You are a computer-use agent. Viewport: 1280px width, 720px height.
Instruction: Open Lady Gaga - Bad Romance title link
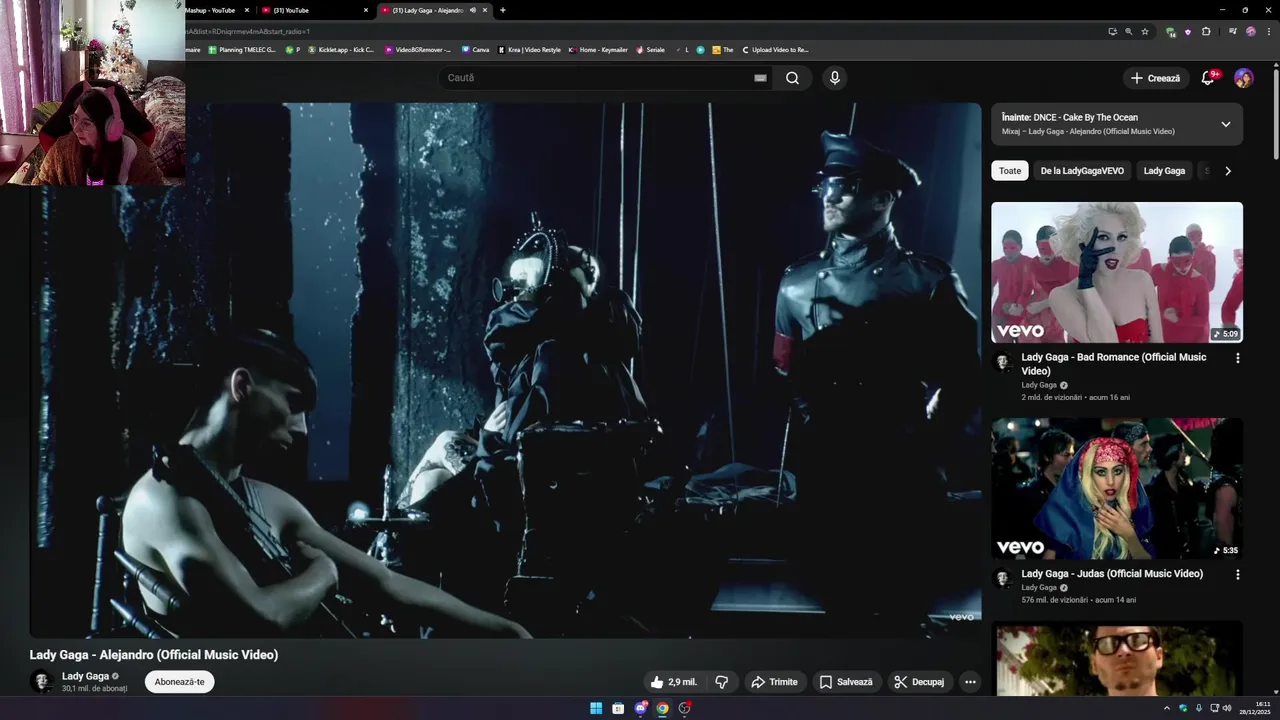pyautogui.click(x=1114, y=364)
